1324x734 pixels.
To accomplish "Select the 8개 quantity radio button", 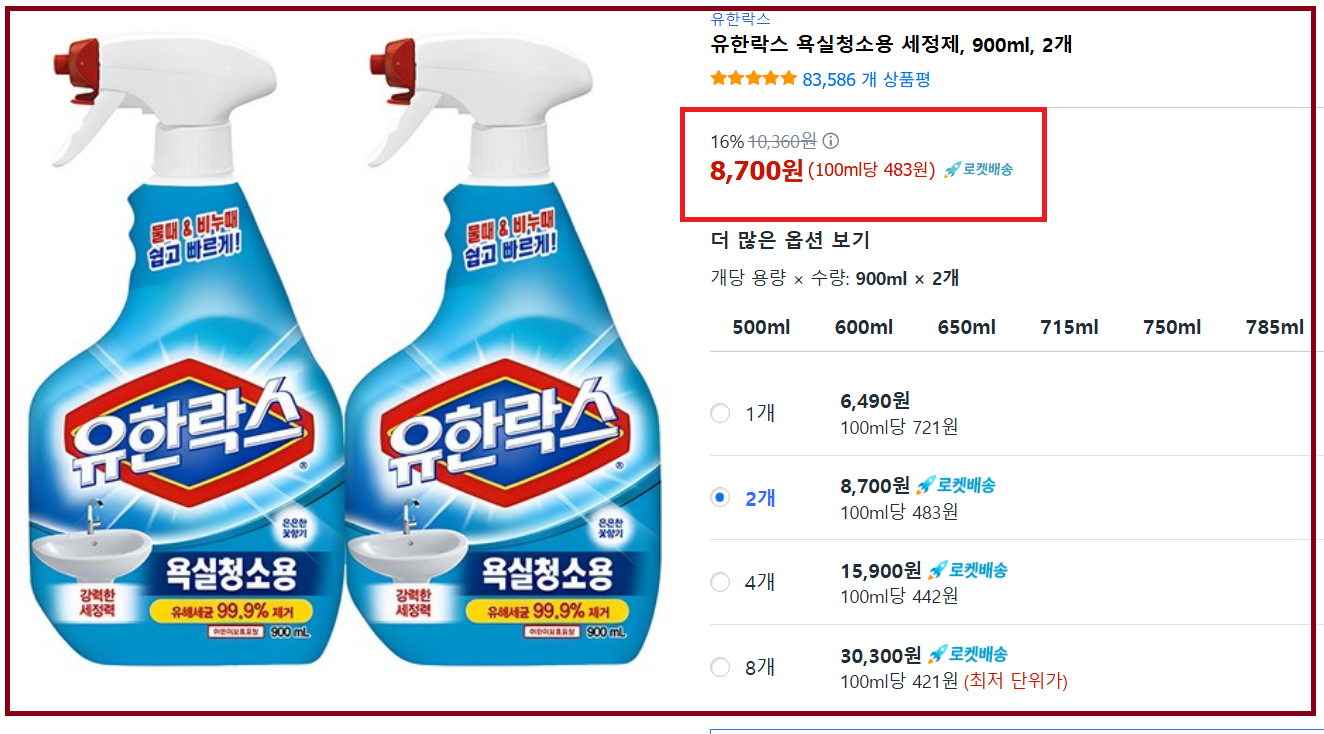I will coord(720,667).
